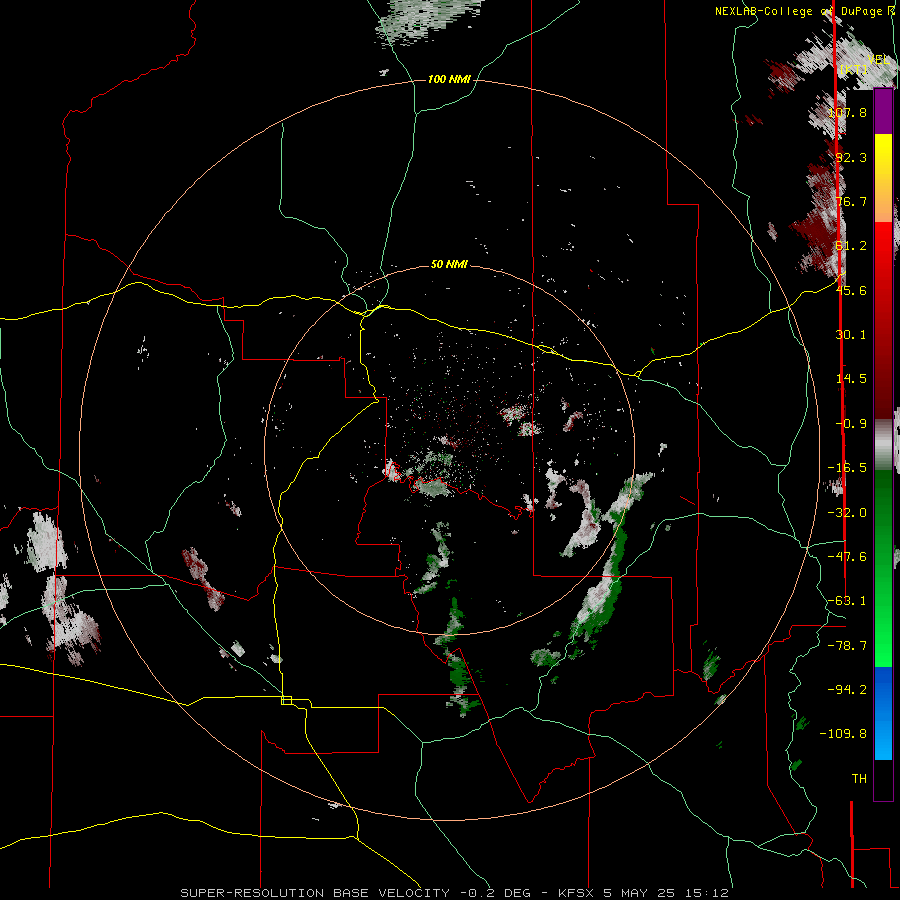The width and height of the screenshot is (900, 900).
Task: Click the 50 NMI range ring label
Action: click(x=449, y=264)
